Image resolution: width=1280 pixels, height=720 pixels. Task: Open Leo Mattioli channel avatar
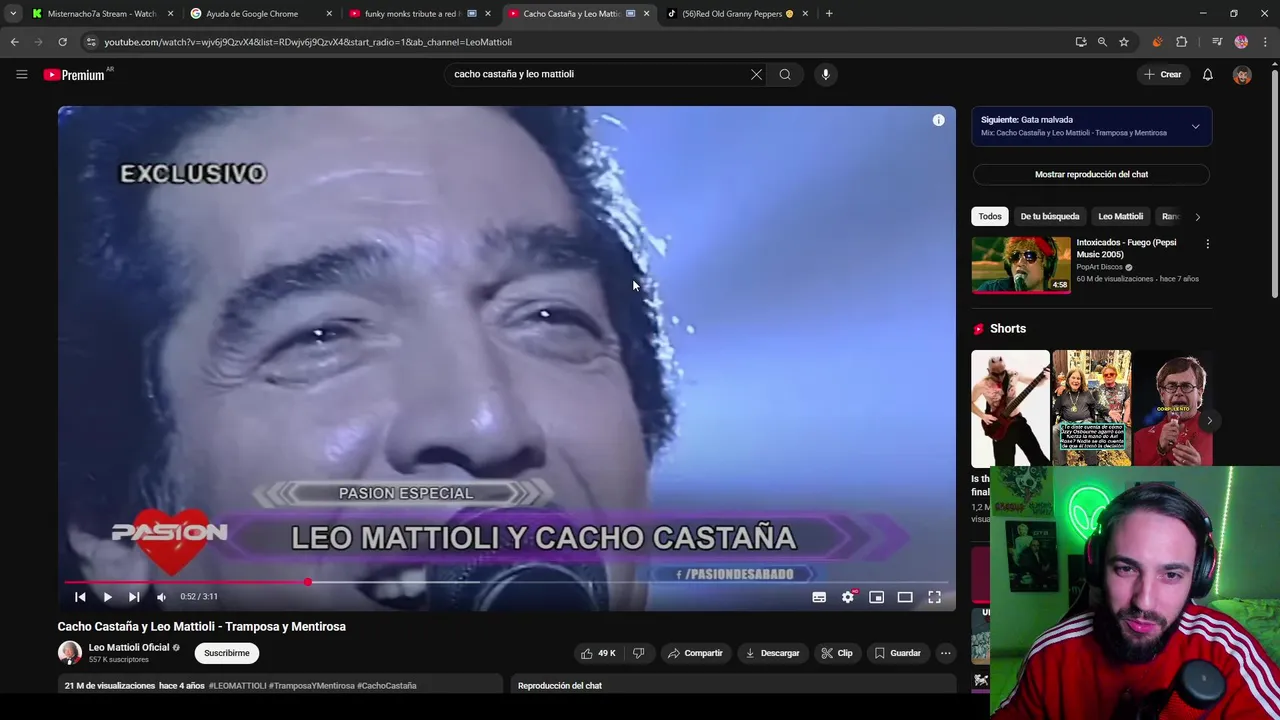(69, 653)
